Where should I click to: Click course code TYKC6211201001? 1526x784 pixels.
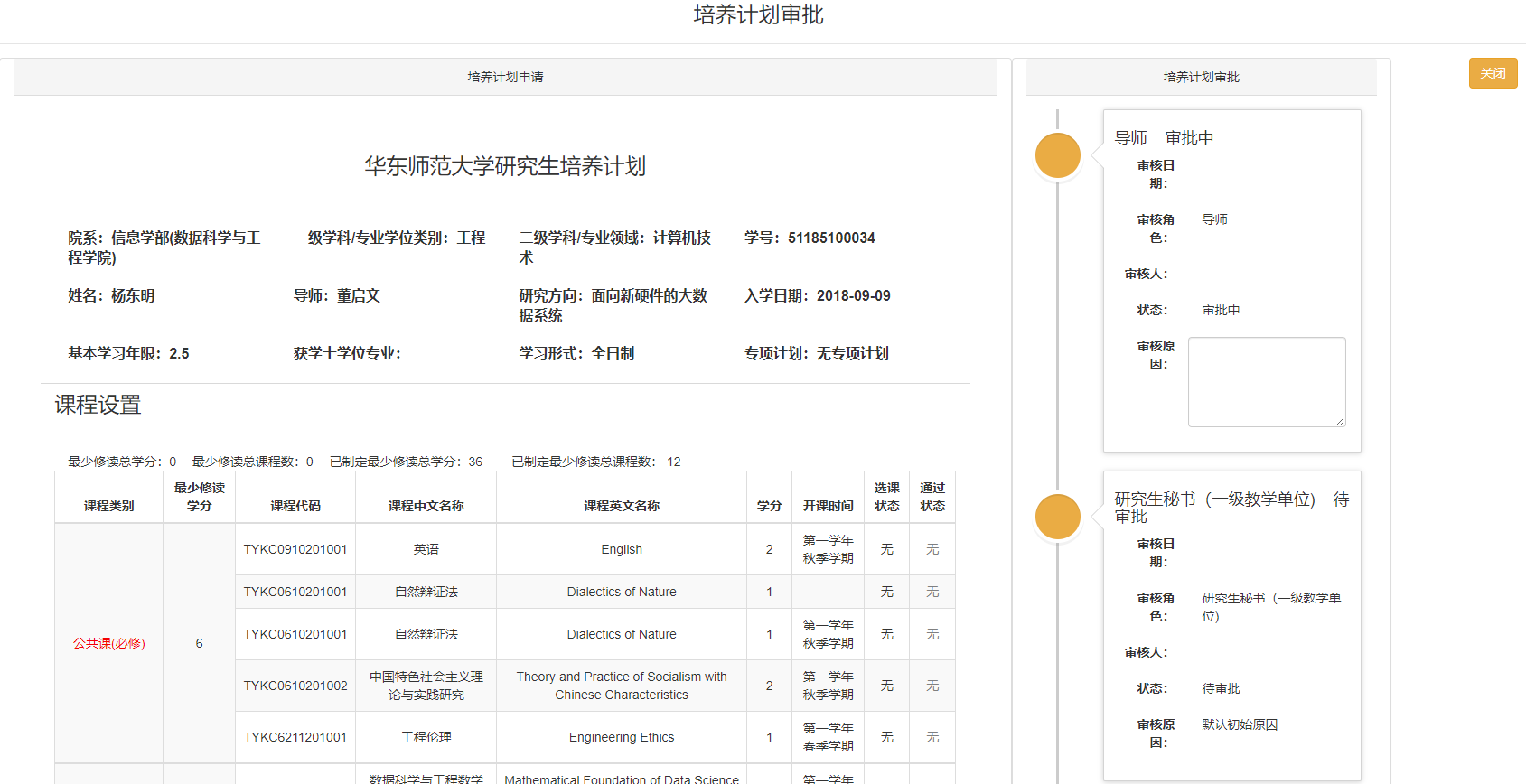click(x=295, y=737)
